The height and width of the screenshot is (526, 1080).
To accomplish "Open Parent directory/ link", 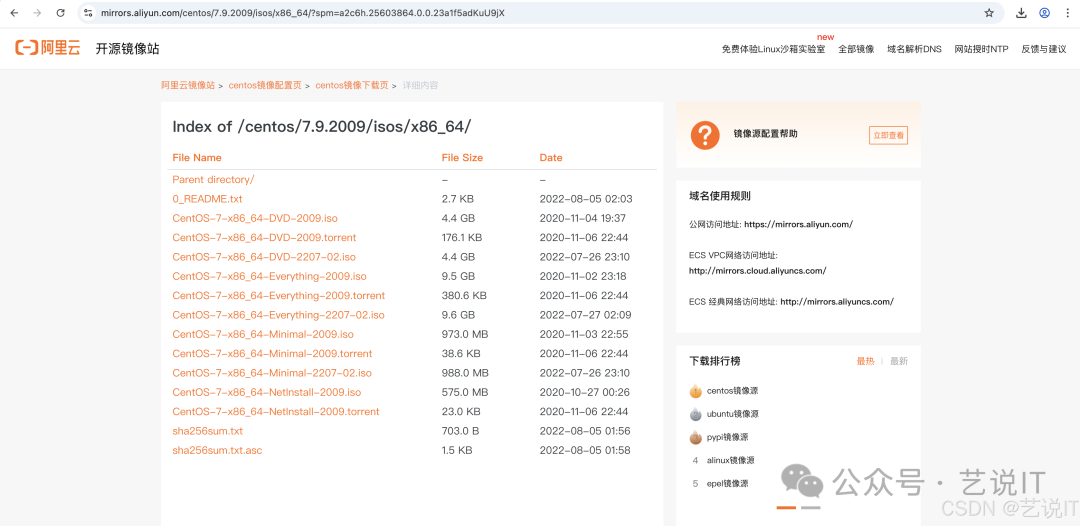I will coord(213,180).
